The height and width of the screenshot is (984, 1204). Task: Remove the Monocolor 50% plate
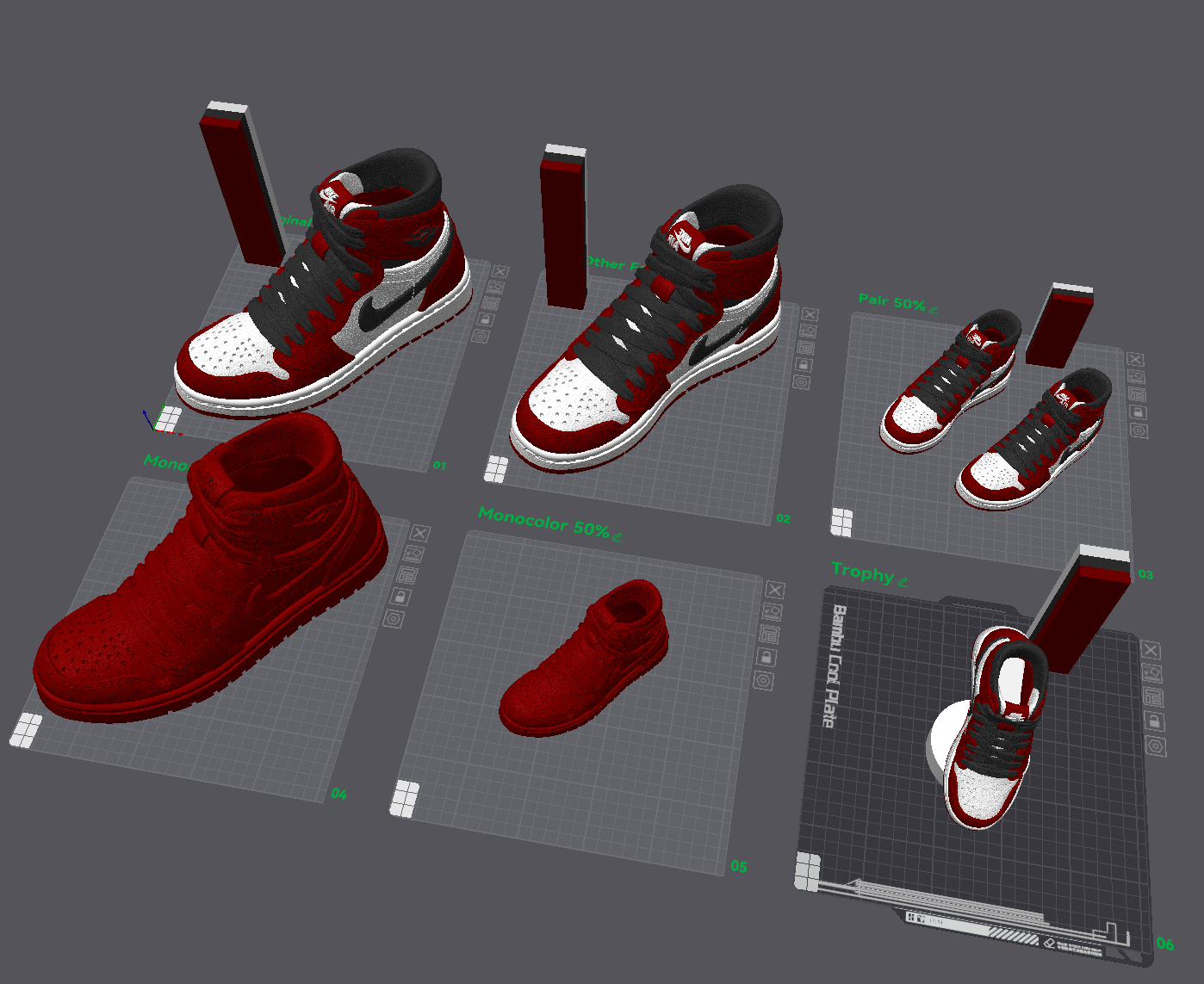click(x=775, y=590)
